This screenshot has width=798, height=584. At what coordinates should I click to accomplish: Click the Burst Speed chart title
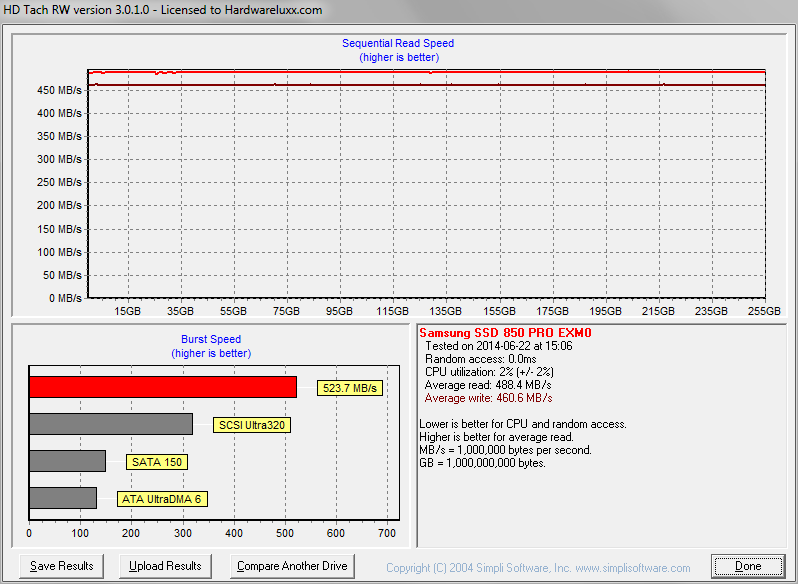click(x=211, y=339)
